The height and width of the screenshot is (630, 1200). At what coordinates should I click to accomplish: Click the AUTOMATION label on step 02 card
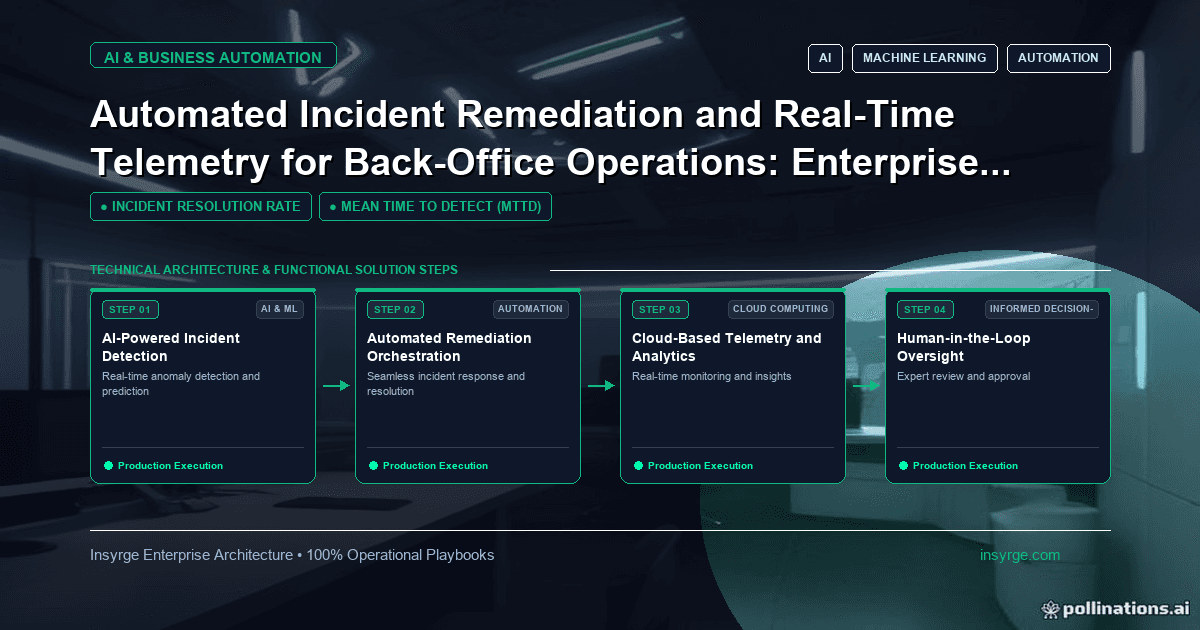point(530,309)
